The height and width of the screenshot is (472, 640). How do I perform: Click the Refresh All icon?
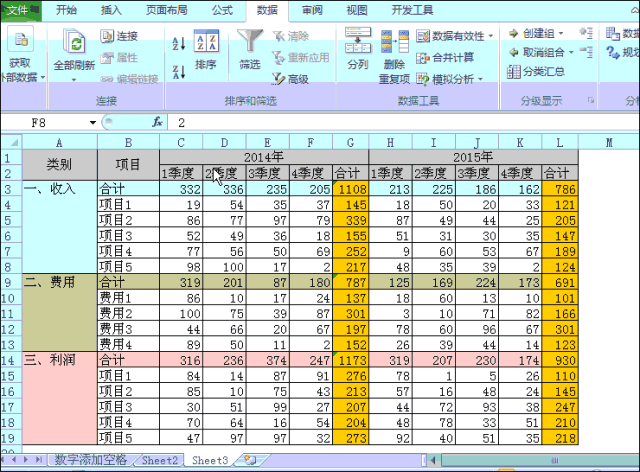[x=75, y=41]
